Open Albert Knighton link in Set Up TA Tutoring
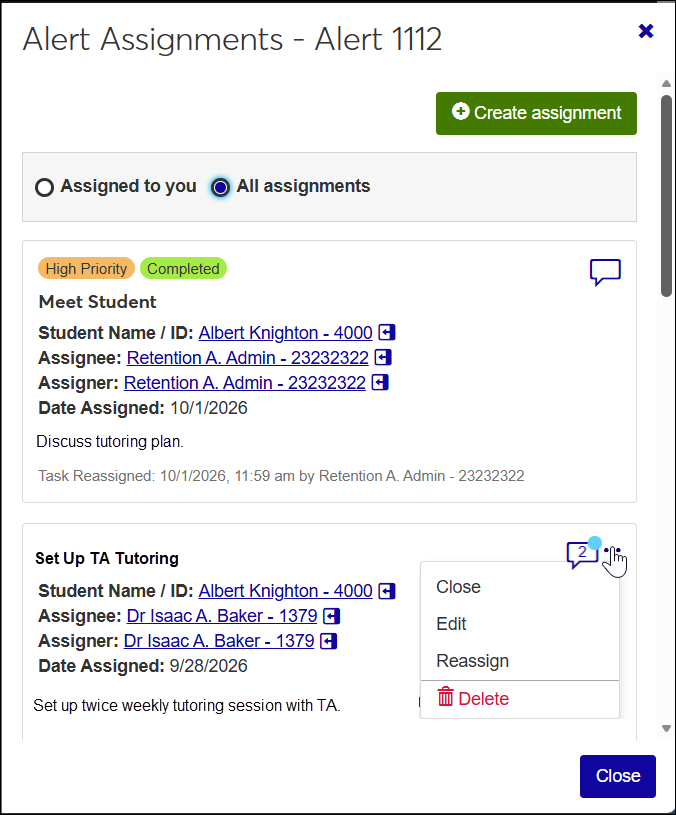 click(285, 591)
